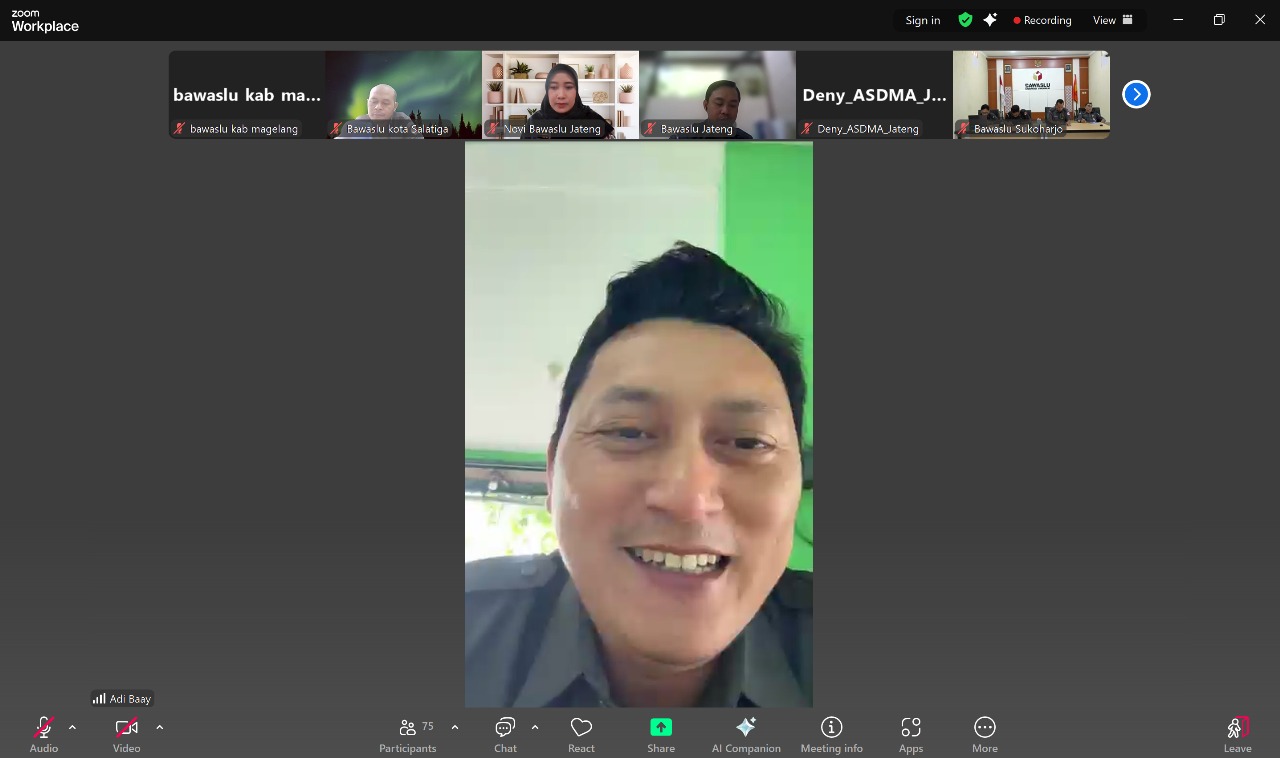Open the React emoji menu
1280x758 pixels.
pyautogui.click(x=581, y=733)
